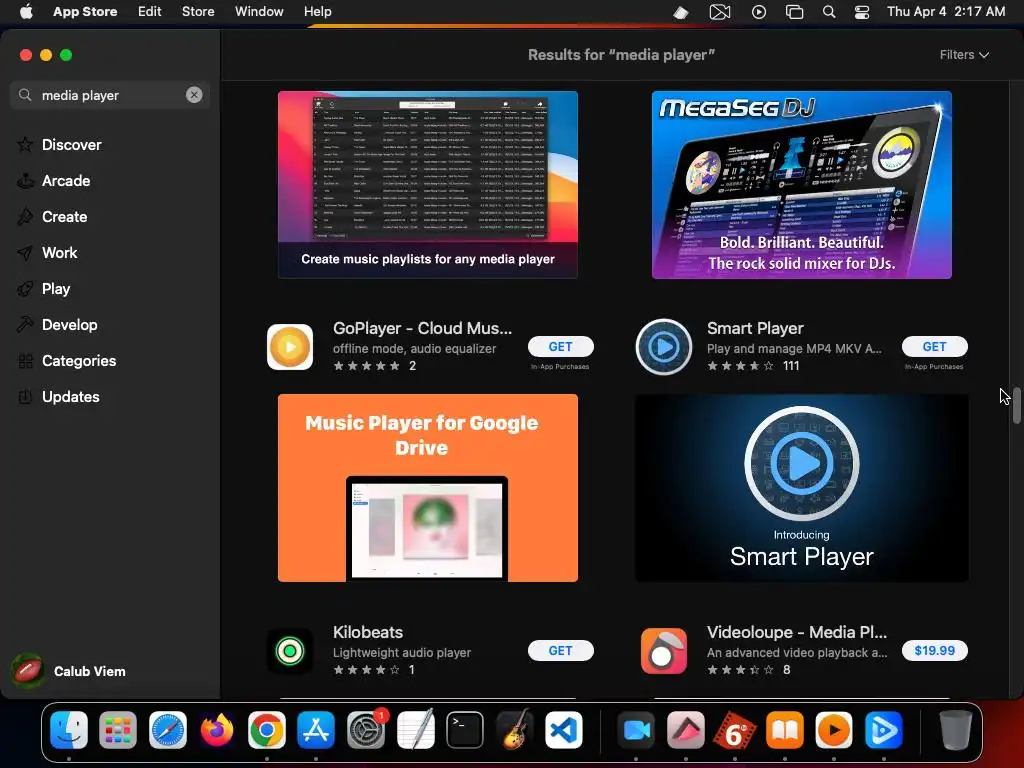
Task: Open the MegaSeg DJ banner thumbnail
Action: (801, 185)
